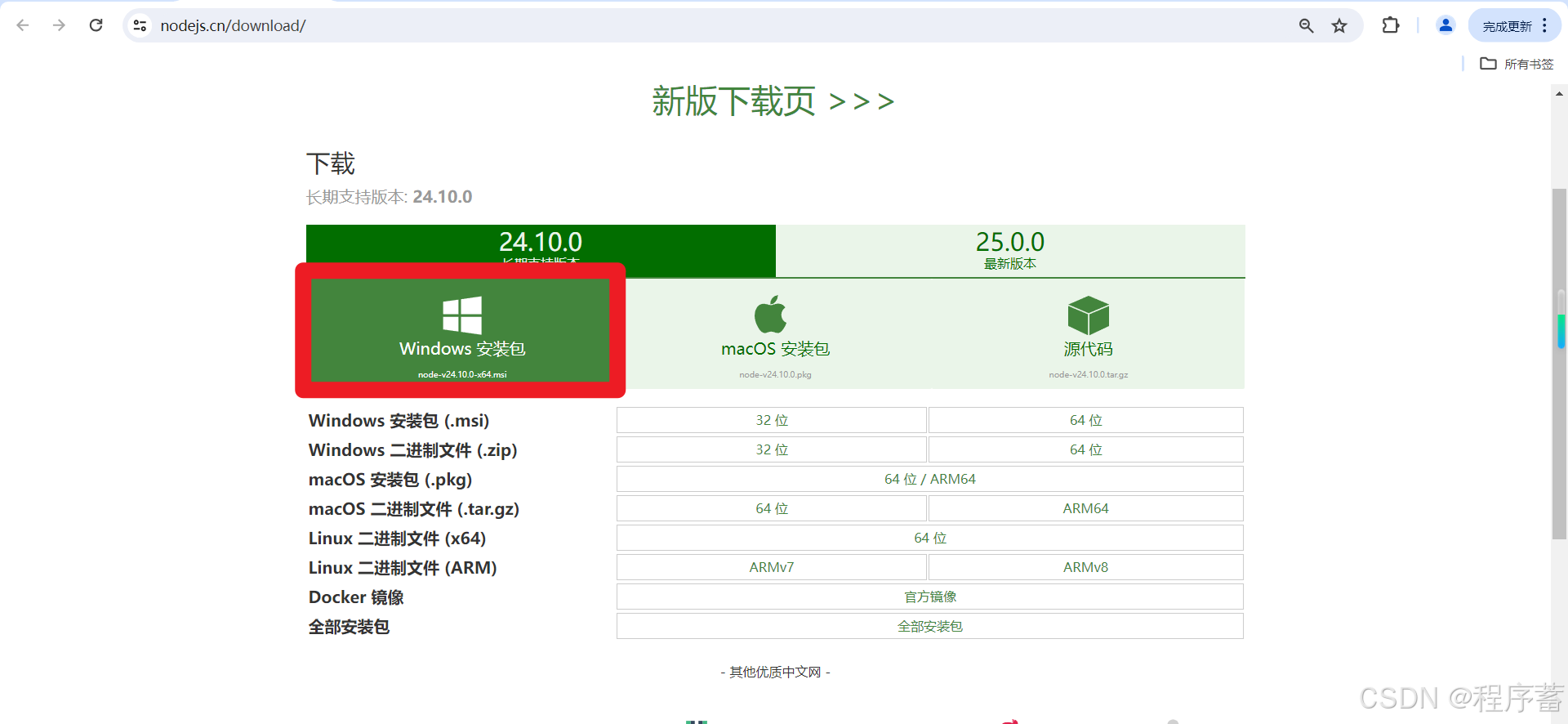Download node-v24.10.0.pkg file link
The image size is (1568, 724).
tap(775, 374)
